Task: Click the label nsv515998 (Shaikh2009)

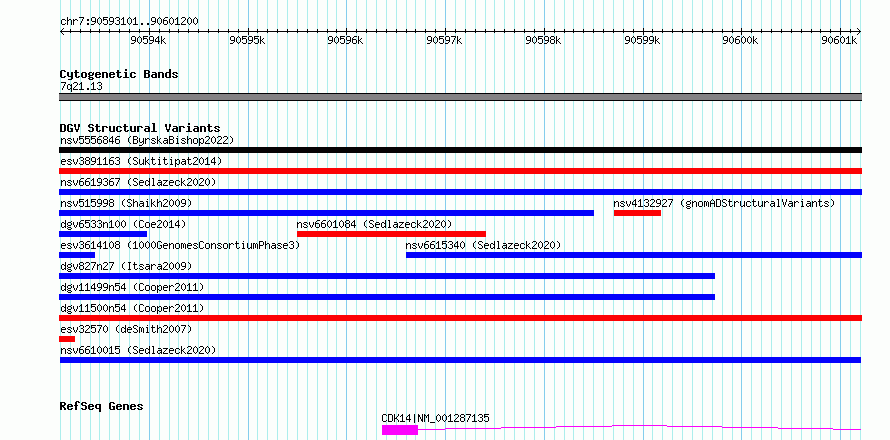Action: coord(126,203)
